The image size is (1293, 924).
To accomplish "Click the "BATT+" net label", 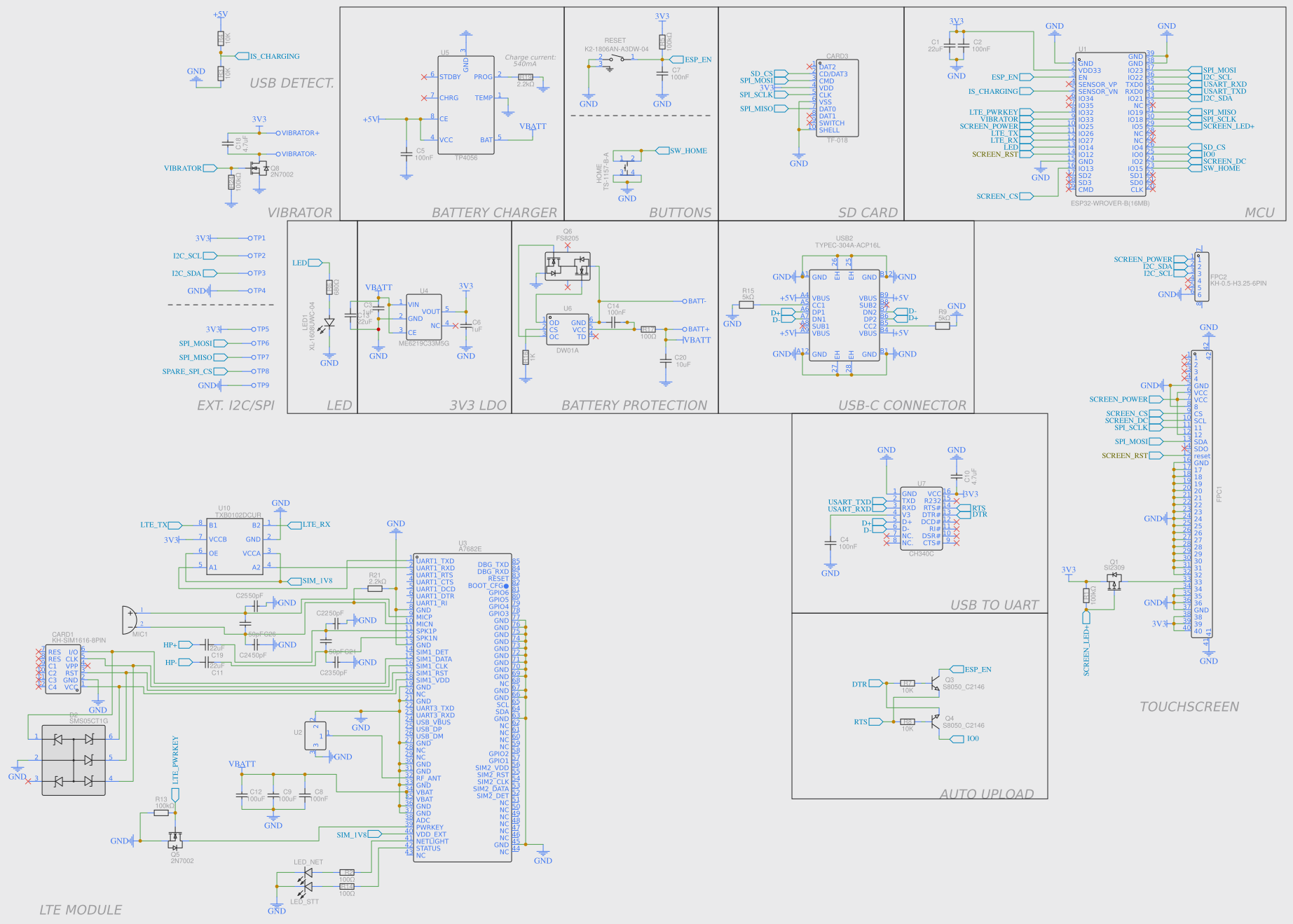I will point(699,329).
